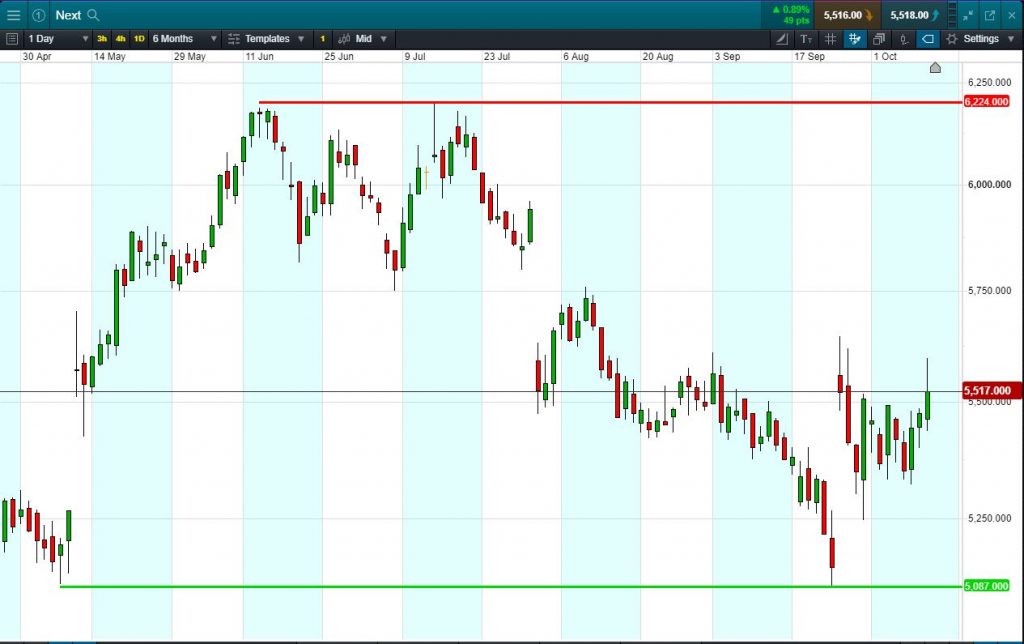Pop out the chart in new window
Screen dimensions: 1024x644
[990, 14]
